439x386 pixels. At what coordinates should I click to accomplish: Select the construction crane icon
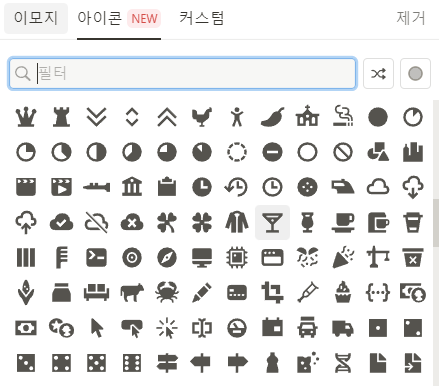pyautogui.click(x=378, y=257)
